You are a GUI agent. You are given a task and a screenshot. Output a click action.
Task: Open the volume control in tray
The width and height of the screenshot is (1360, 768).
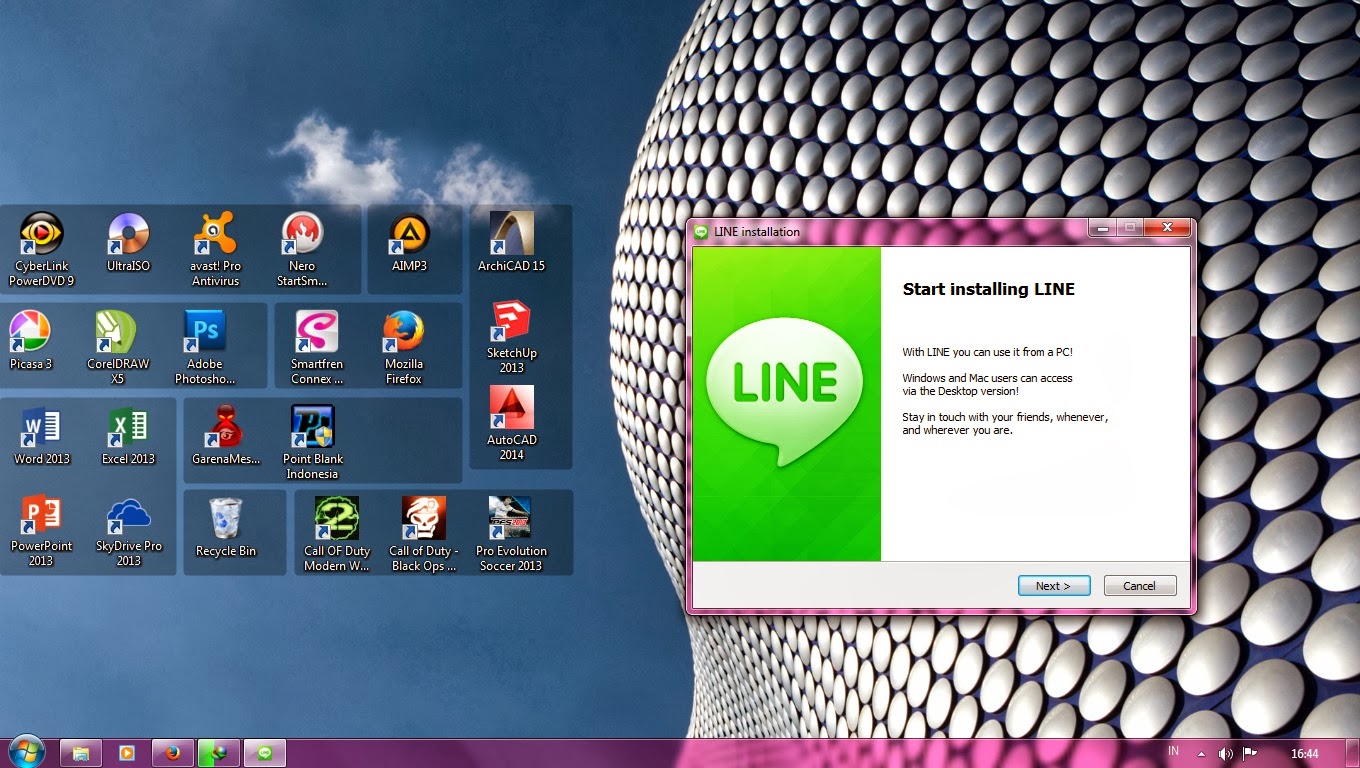coord(1225,754)
